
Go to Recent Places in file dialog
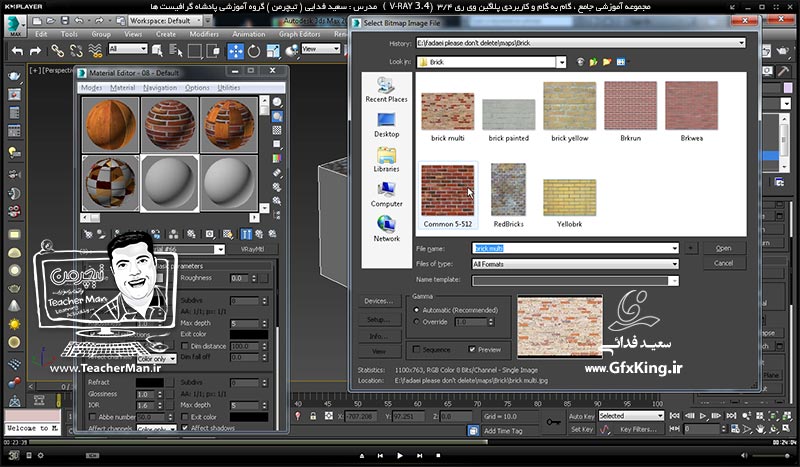[386, 89]
